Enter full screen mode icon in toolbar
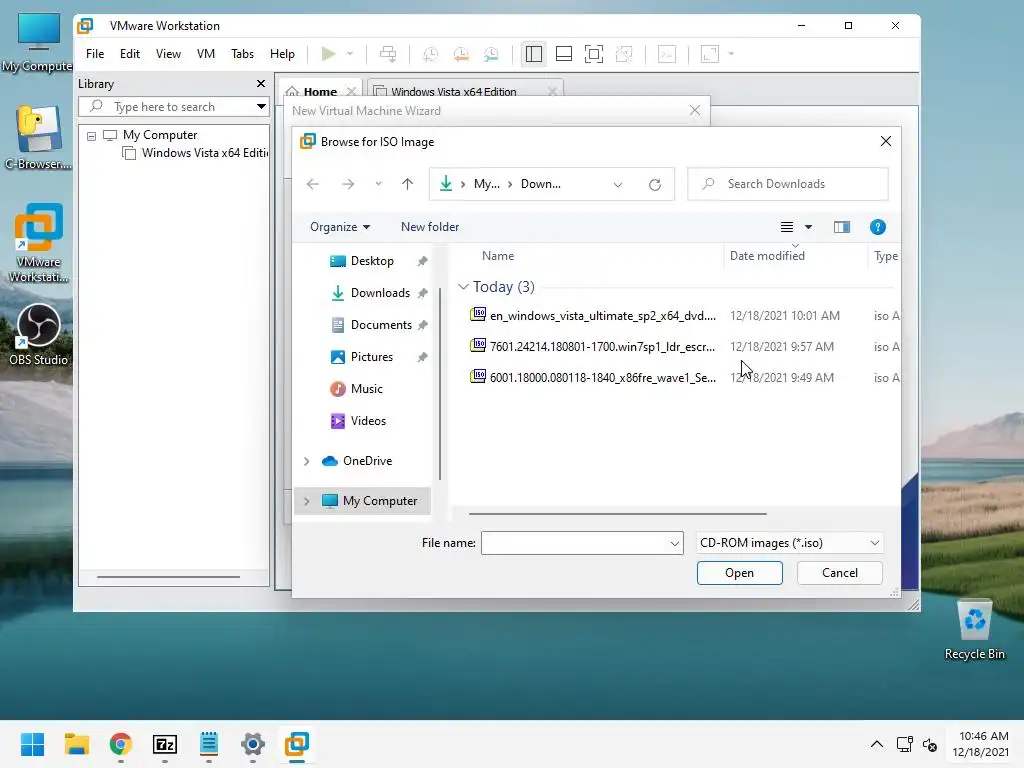This screenshot has height=768, width=1024. pyautogui.click(x=594, y=54)
